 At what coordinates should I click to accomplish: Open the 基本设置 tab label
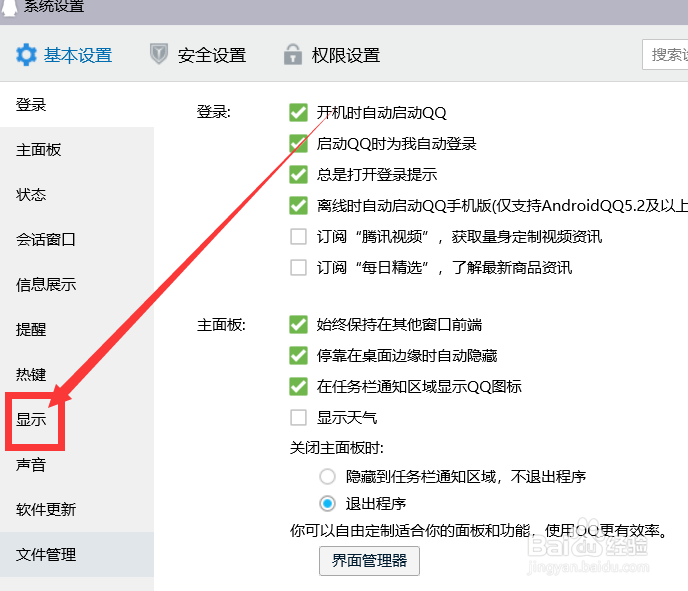[78, 55]
